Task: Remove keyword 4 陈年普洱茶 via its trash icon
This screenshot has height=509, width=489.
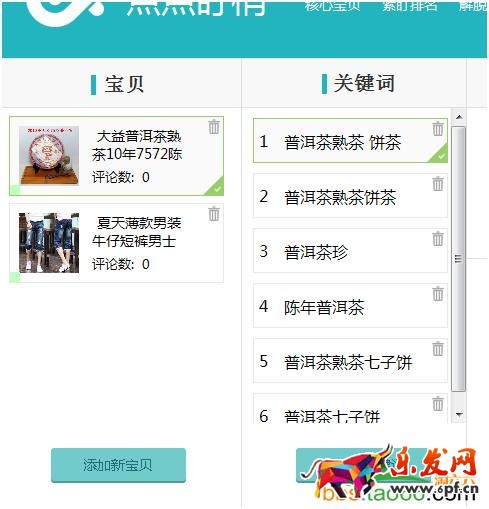Action: point(438,294)
